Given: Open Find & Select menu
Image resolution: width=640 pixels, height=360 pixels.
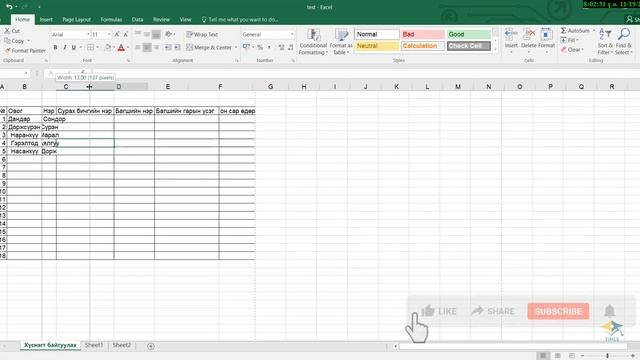Looking at the screenshot, I should pyautogui.click(x=623, y=42).
